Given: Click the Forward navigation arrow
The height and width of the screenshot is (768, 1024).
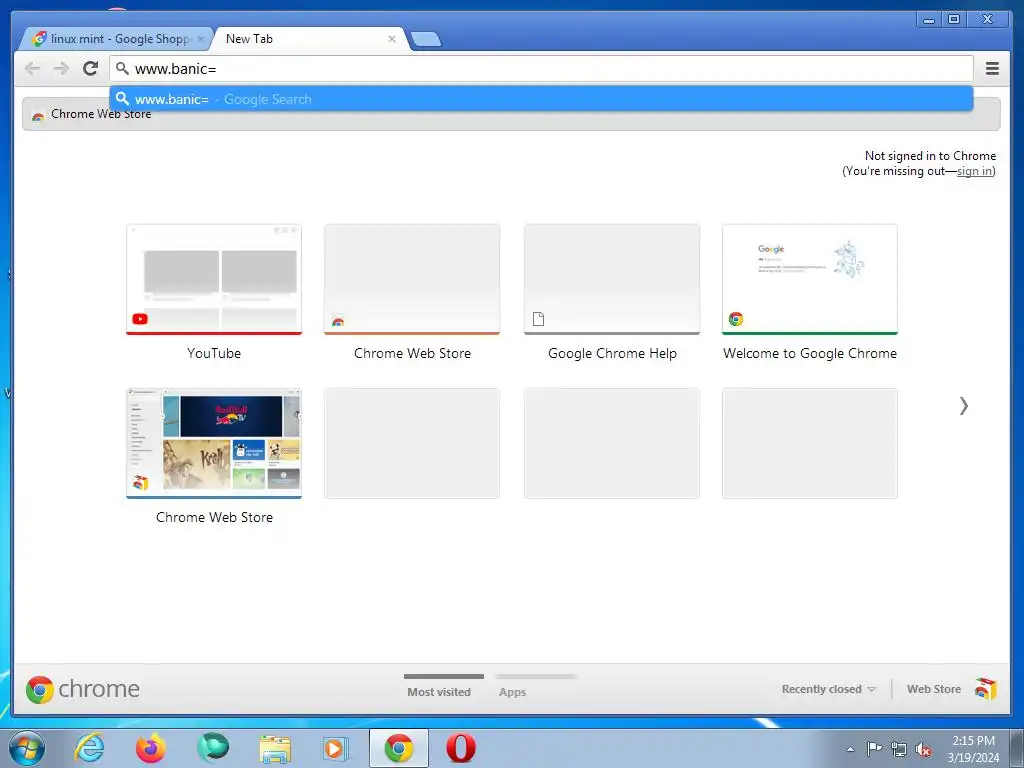Looking at the screenshot, I should 61,69.
